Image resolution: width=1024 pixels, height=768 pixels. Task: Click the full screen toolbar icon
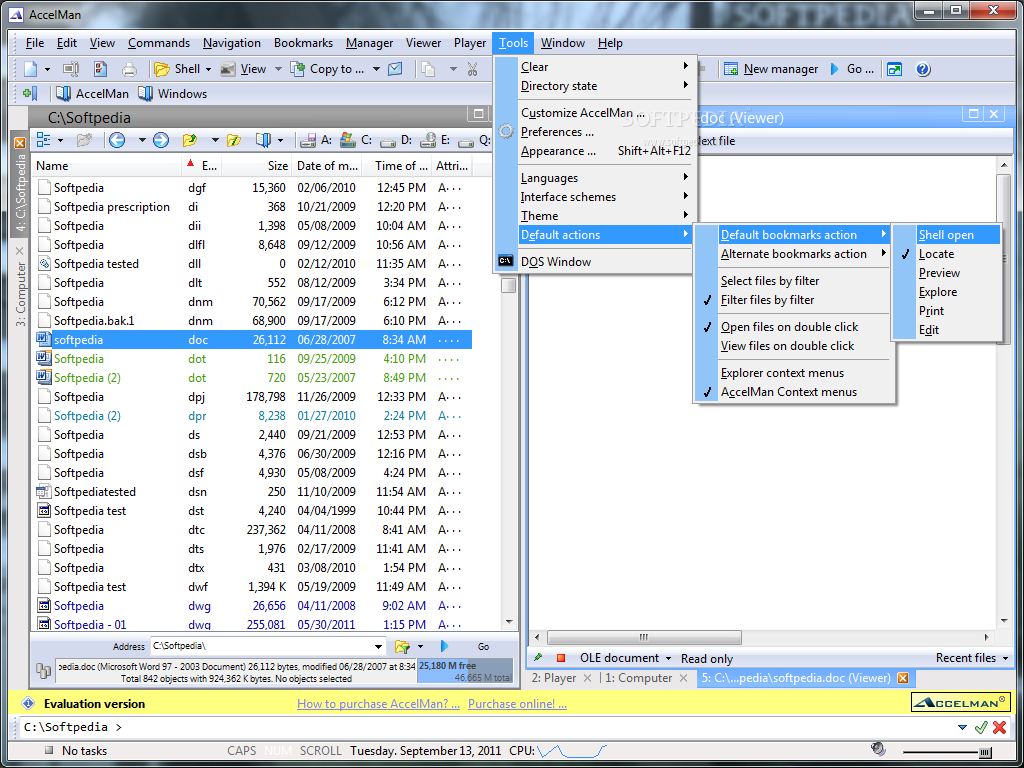tap(894, 69)
